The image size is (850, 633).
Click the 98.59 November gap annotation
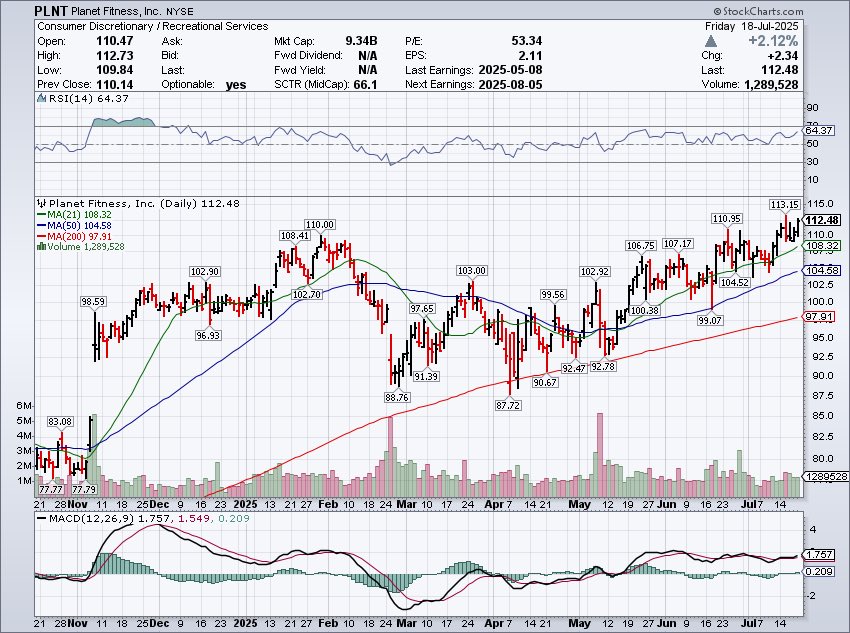(93, 301)
